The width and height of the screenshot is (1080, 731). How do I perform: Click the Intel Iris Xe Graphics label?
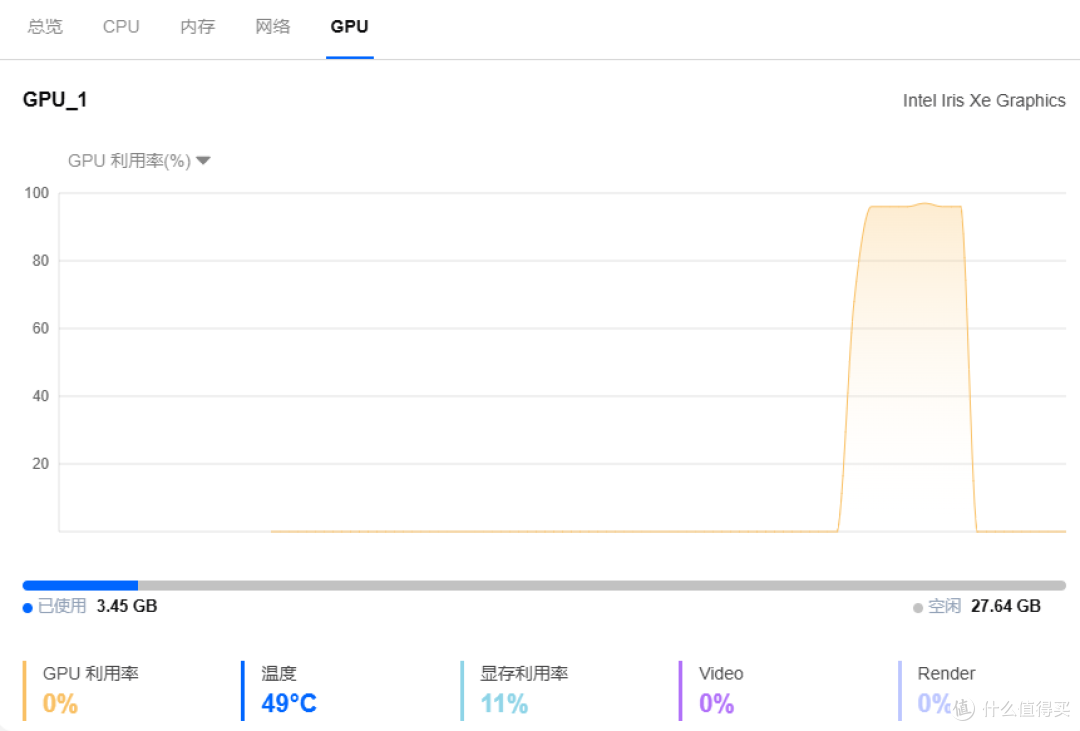tap(984, 101)
